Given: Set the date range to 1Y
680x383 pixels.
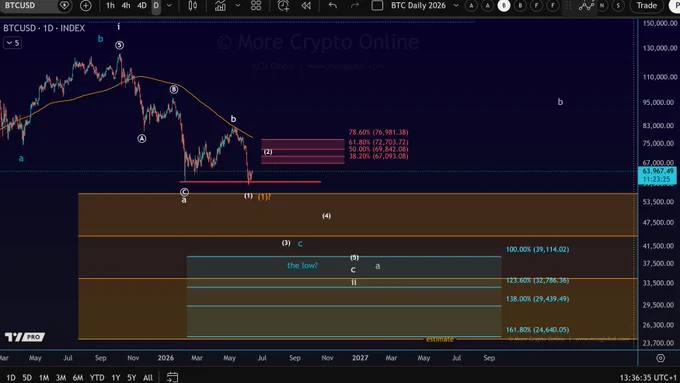Looking at the screenshot, I should (116, 377).
